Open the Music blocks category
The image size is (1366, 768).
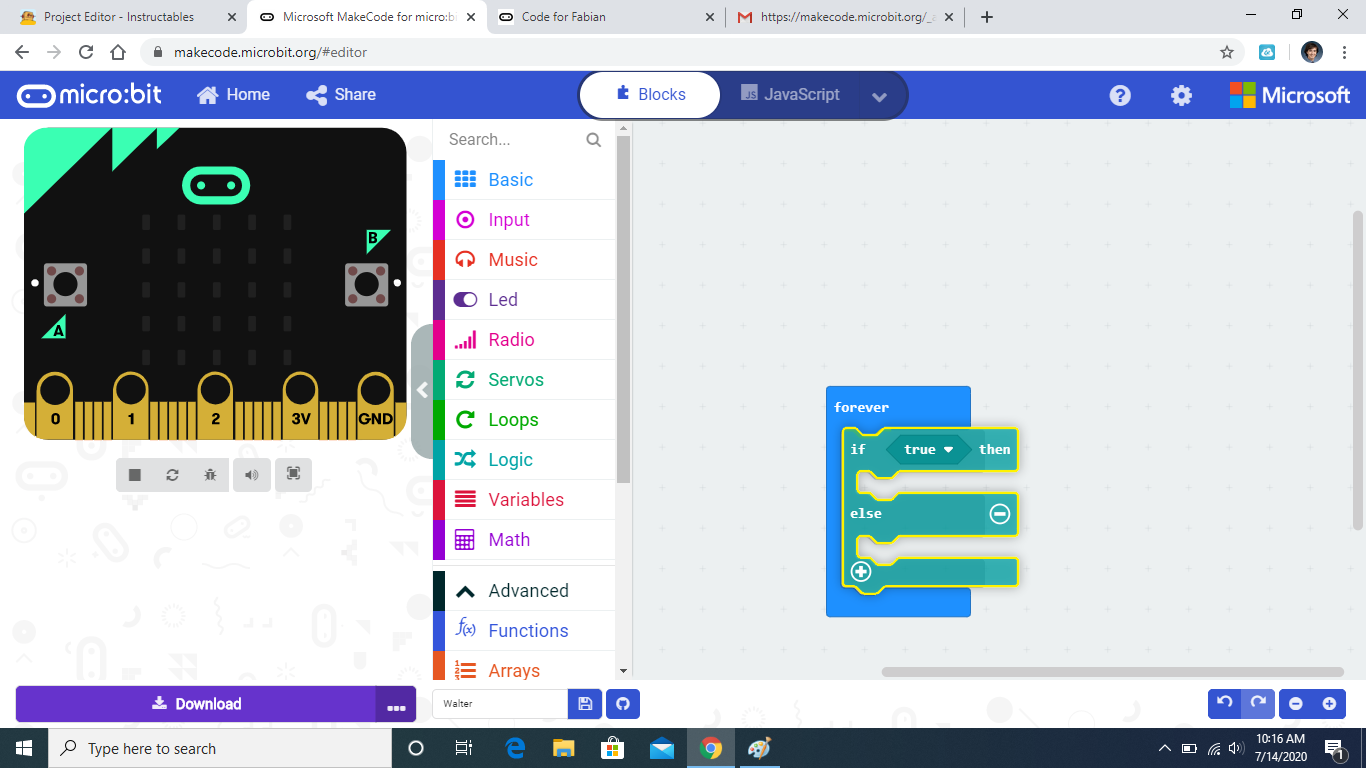(524, 260)
